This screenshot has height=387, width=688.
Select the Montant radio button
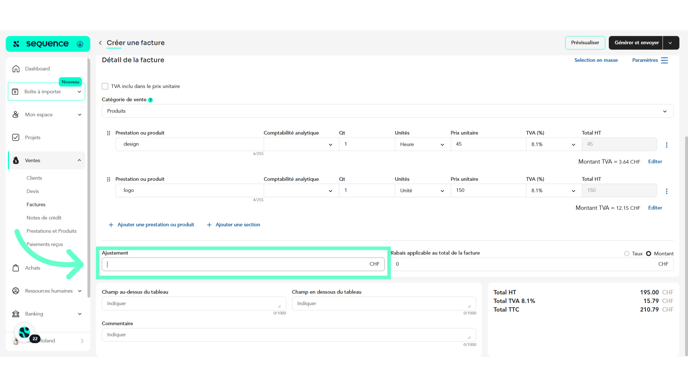[x=649, y=254]
